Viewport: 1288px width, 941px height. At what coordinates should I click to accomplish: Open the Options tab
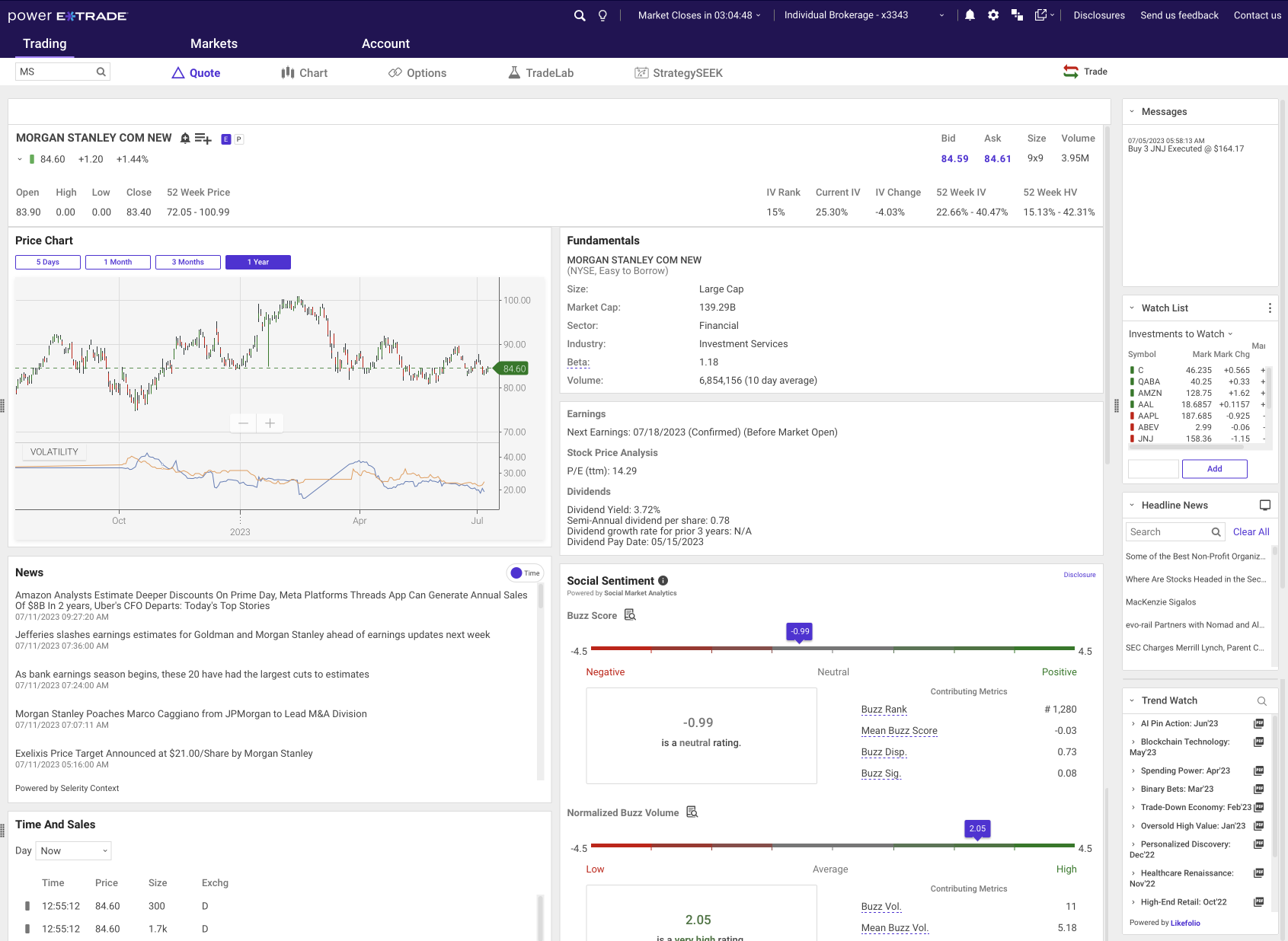tap(417, 73)
